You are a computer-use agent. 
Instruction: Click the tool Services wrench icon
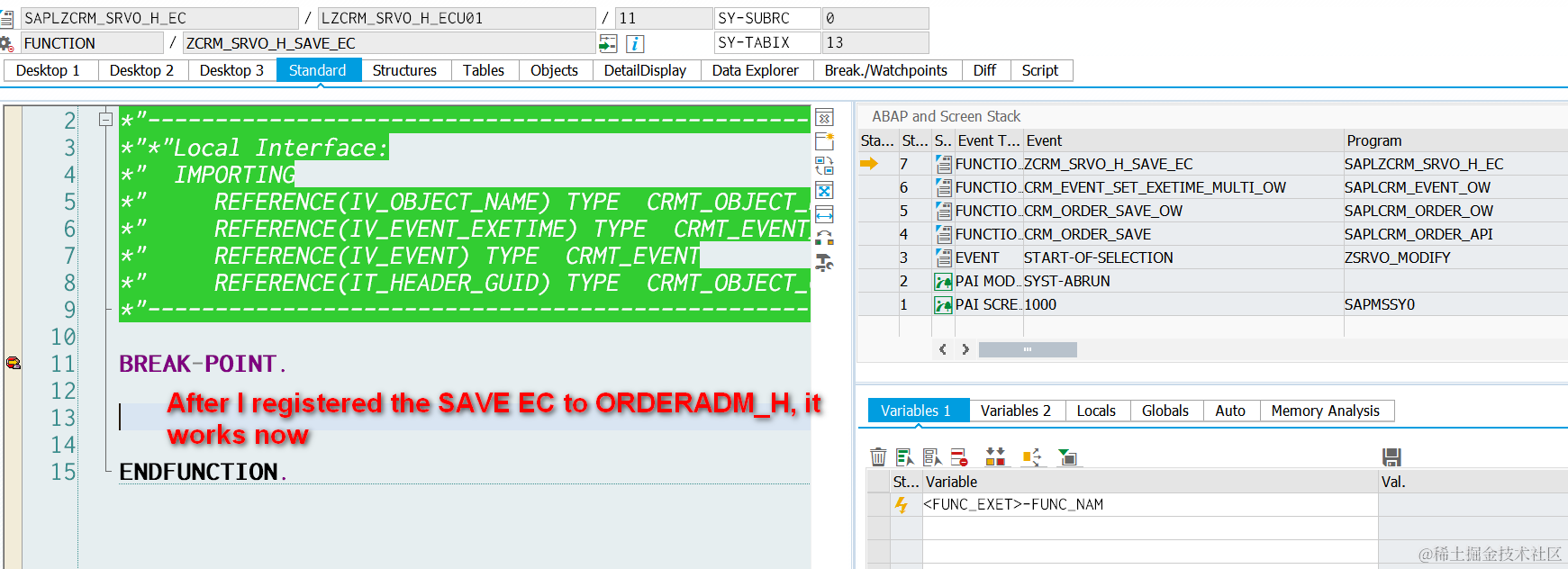(x=824, y=262)
